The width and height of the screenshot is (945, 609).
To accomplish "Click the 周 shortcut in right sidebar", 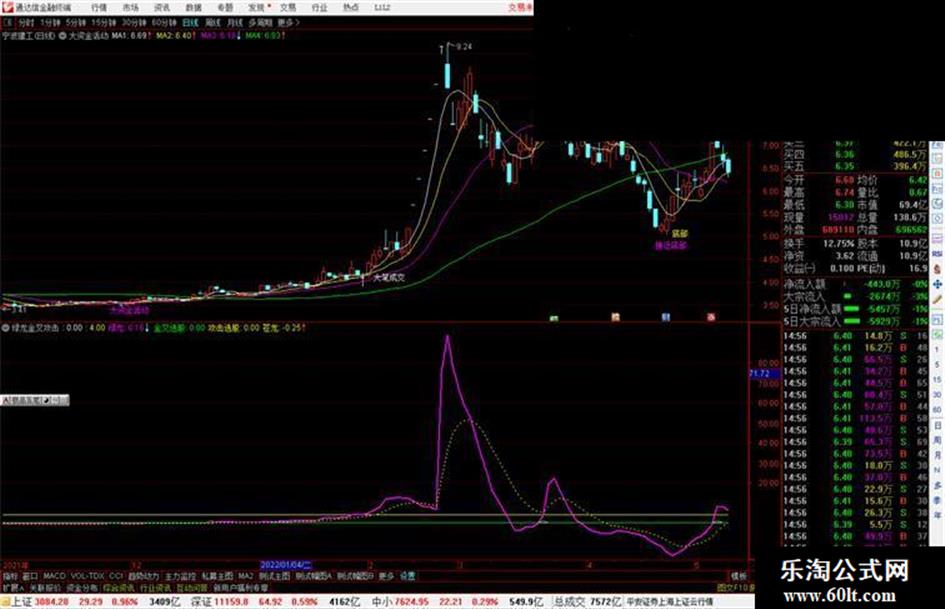I will click(937, 441).
